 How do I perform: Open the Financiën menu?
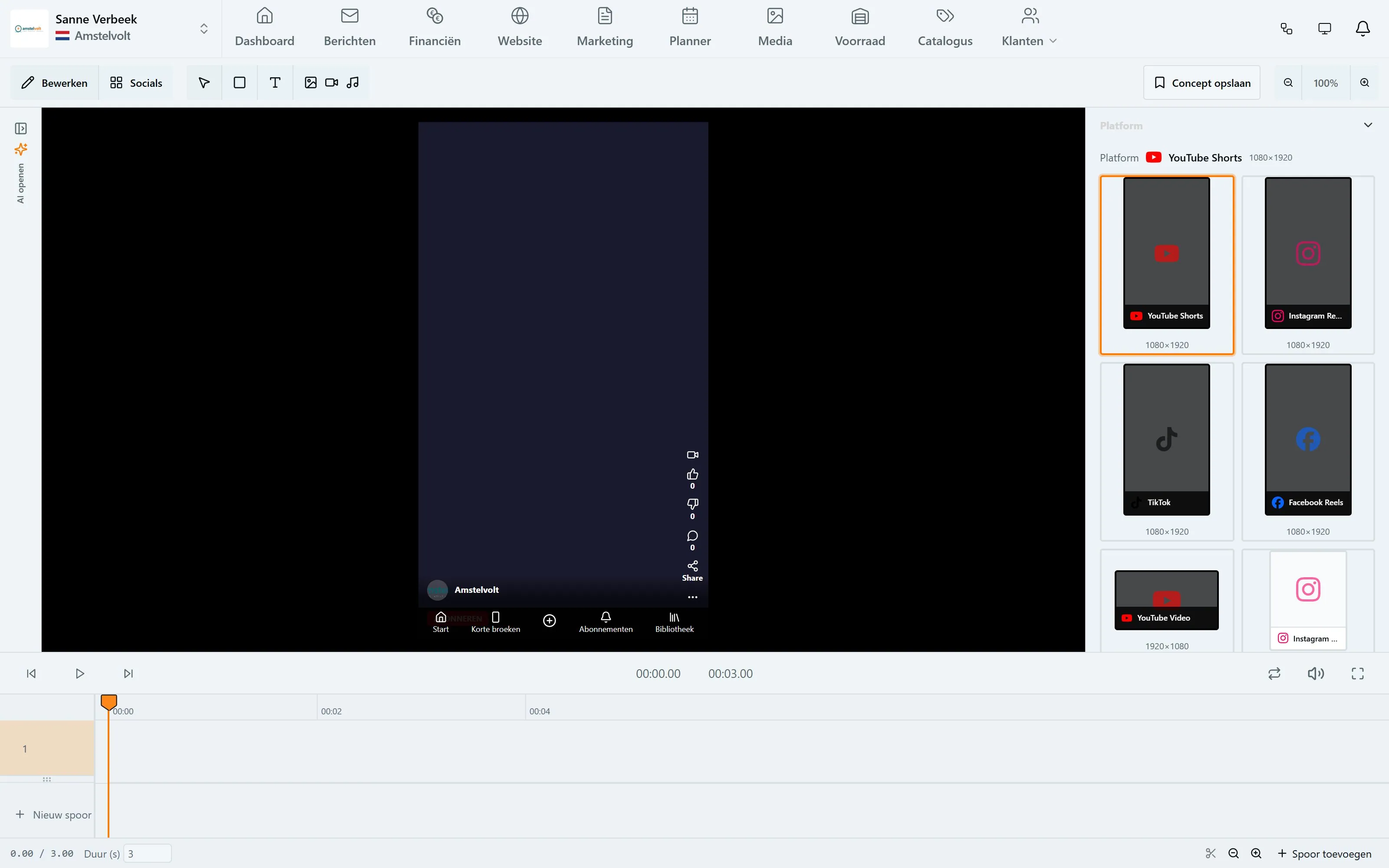pyautogui.click(x=434, y=28)
